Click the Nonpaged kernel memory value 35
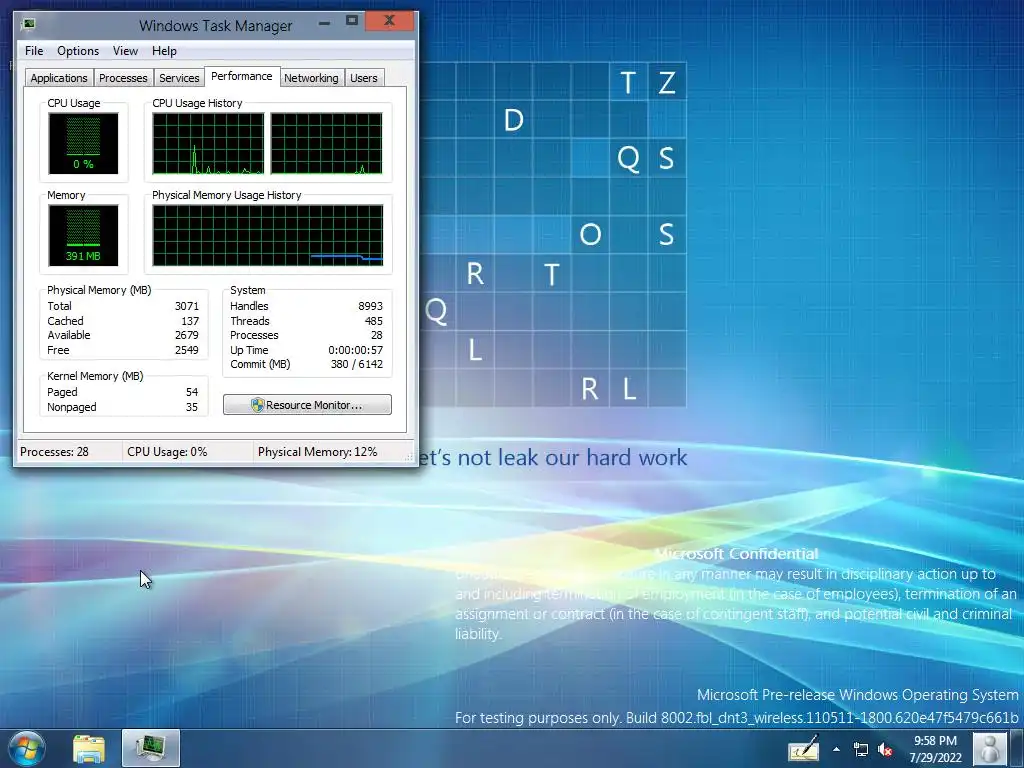Viewport: 1024px width, 768px height. (191, 407)
